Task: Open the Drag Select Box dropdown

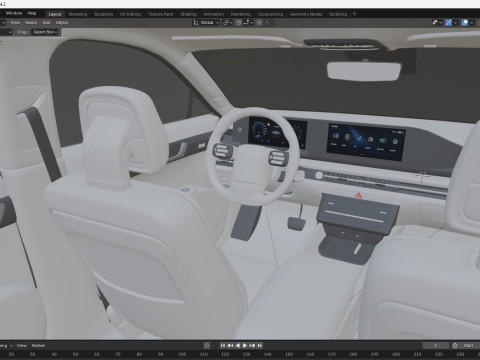Action: pos(45,32)
